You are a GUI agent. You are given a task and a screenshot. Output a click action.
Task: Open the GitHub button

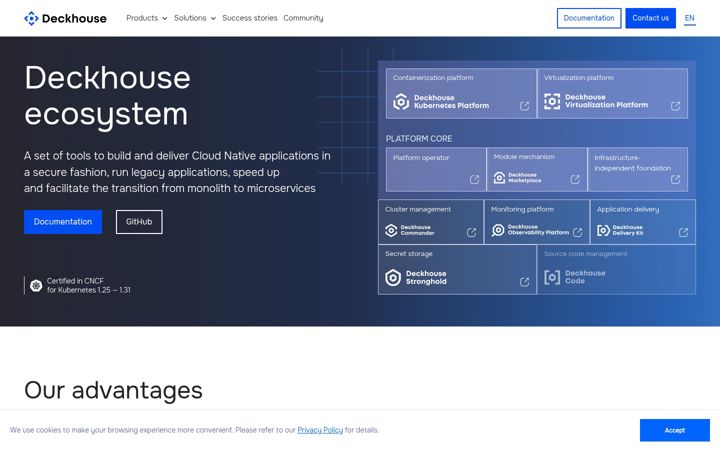[139, 222]
